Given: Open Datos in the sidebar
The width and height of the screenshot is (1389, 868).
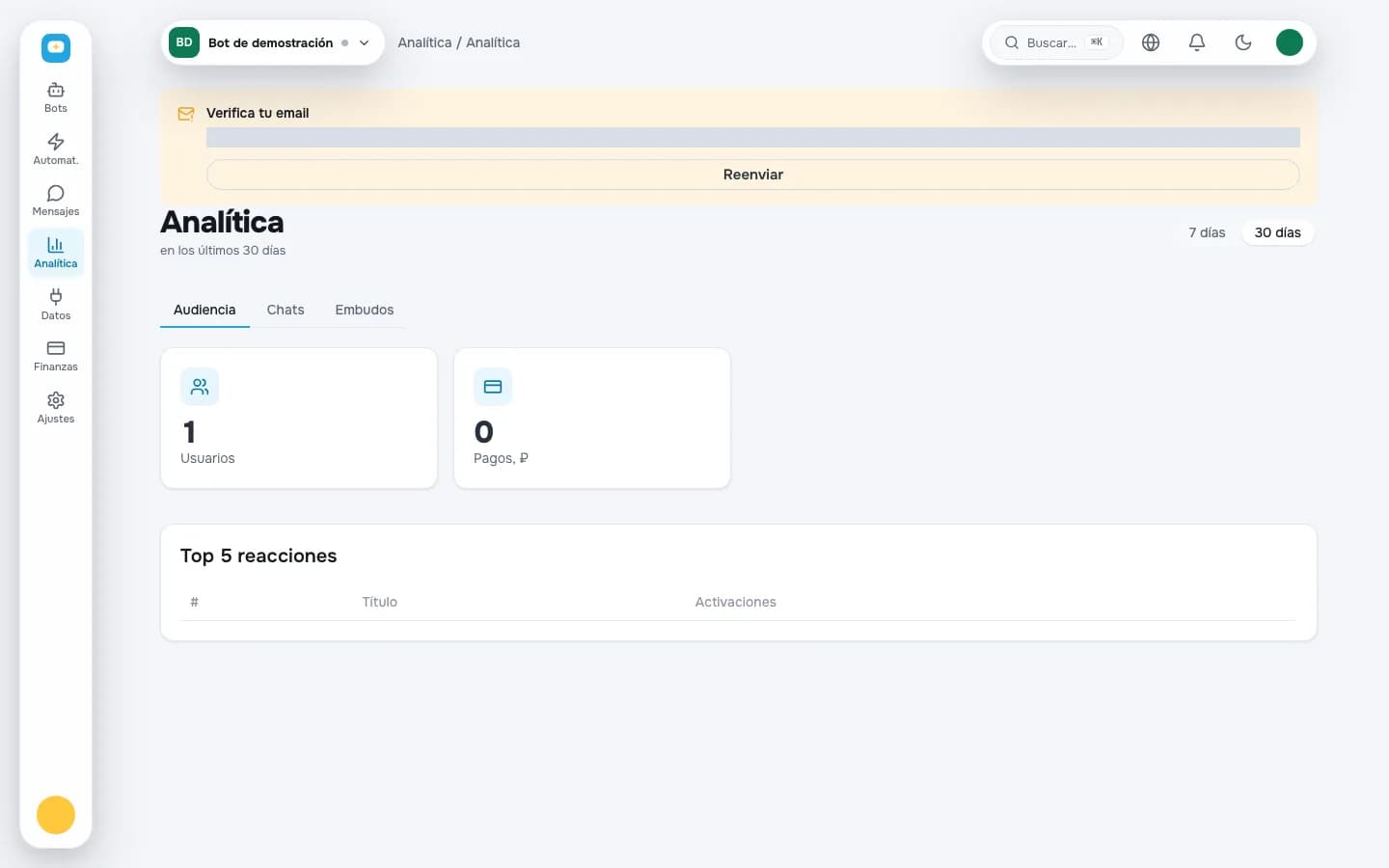Looking at the screenshot, I should click(x=56, y=305).
